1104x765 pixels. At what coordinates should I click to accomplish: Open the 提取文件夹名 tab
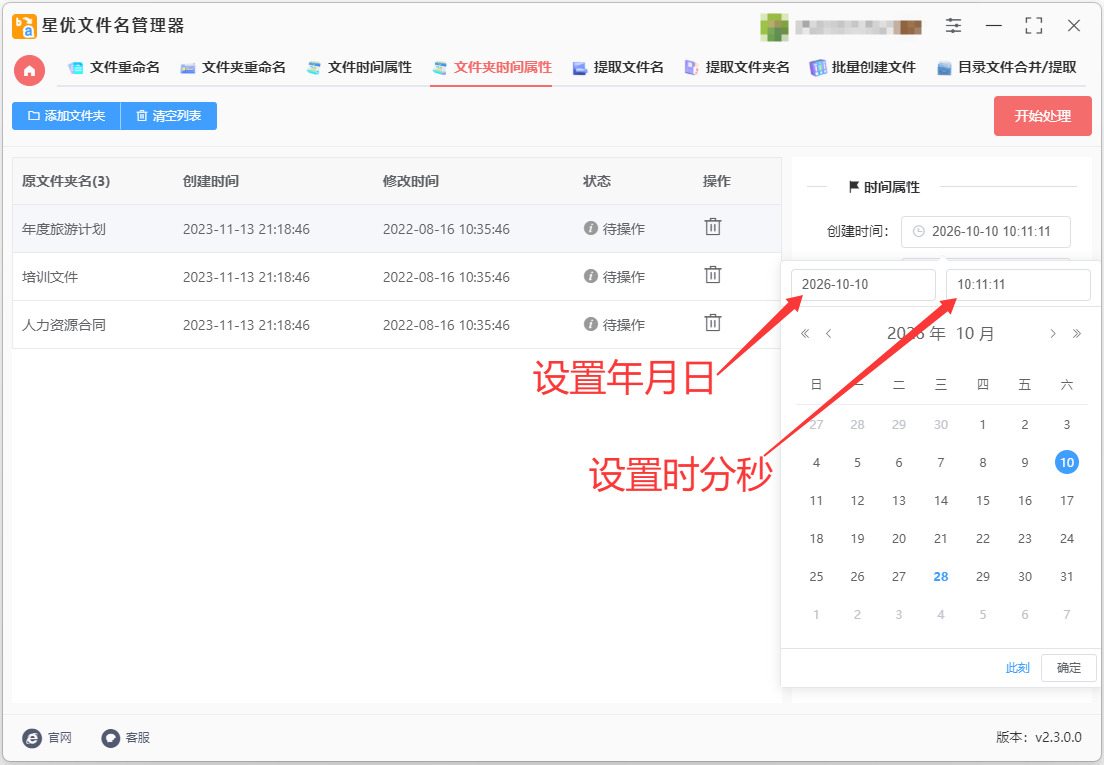(x=737, y=68)
